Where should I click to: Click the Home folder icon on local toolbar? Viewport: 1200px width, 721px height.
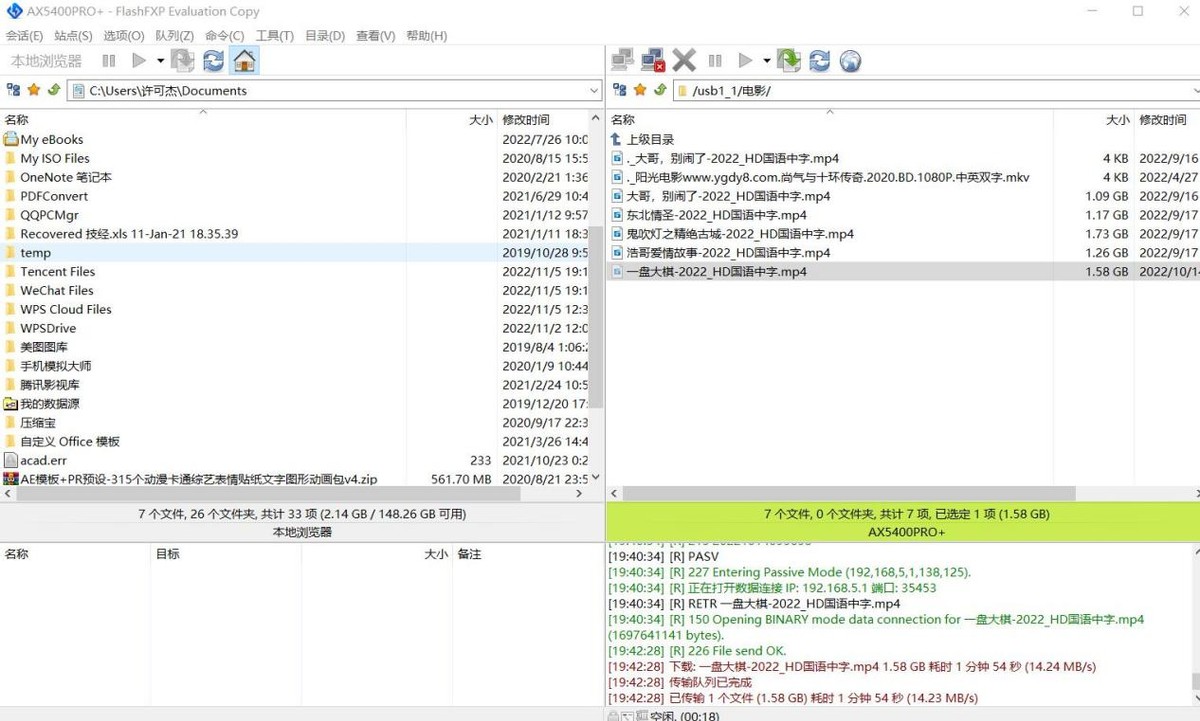click(243, 61)
